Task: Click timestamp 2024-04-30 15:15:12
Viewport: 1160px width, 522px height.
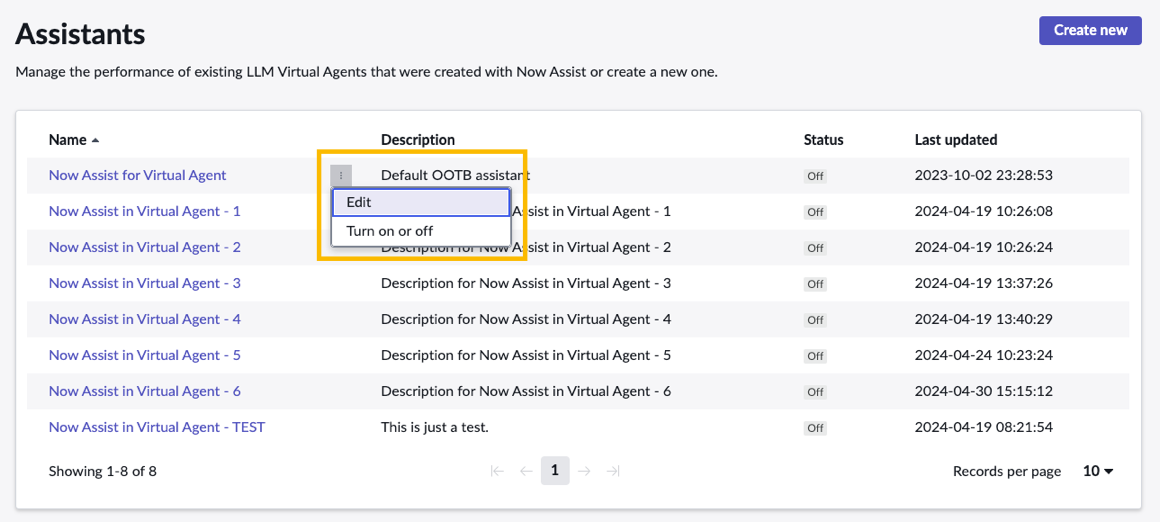Action: coord(983,390)
